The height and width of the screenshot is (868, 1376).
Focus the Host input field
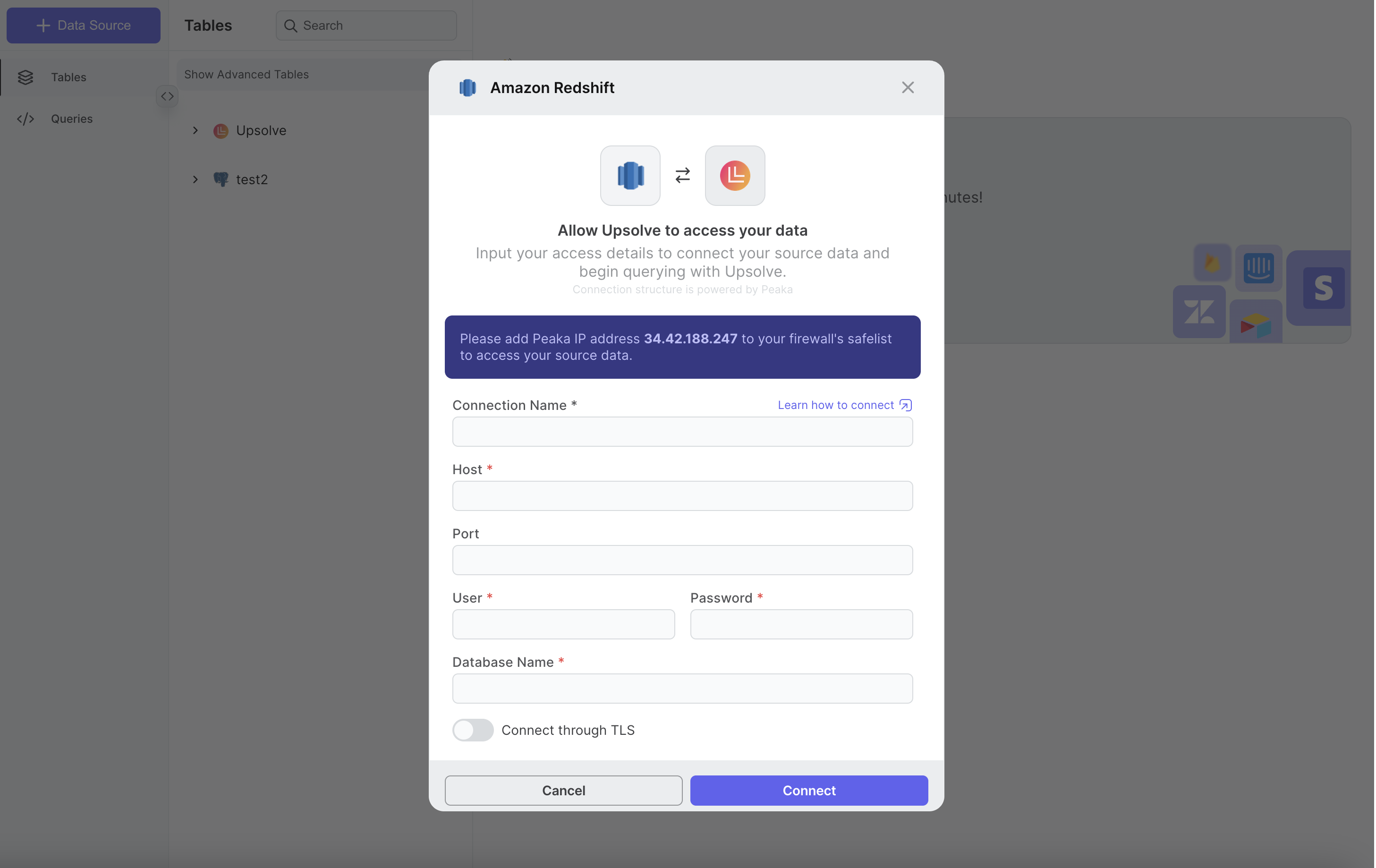(682, 495)
